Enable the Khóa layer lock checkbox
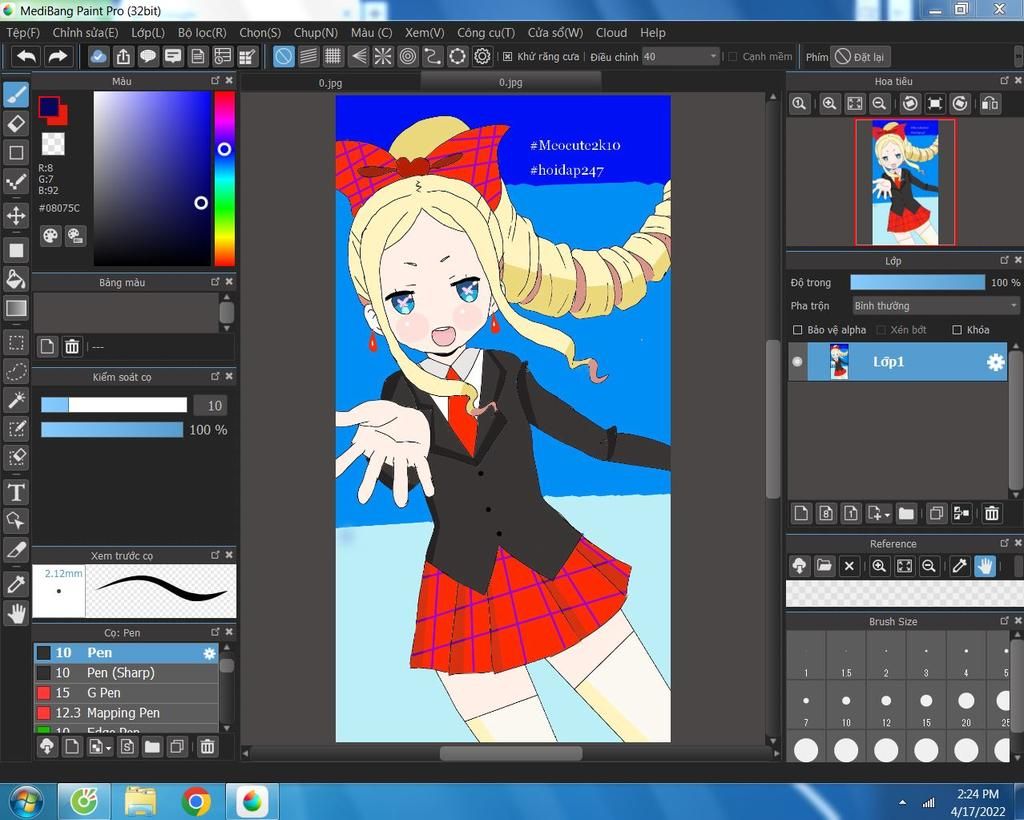 (x=957, y=330)
